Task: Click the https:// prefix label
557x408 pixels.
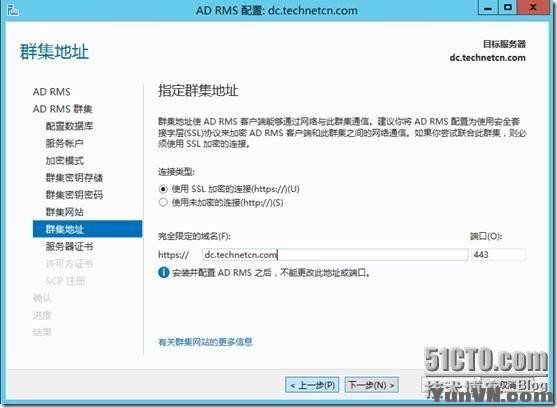Action: pyautogui.click(x=173, y=255)
